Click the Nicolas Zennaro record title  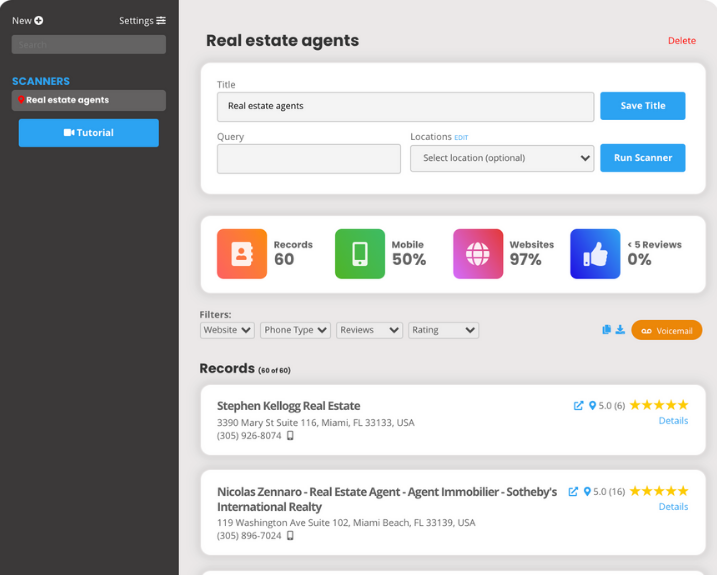tap(387, 499)
